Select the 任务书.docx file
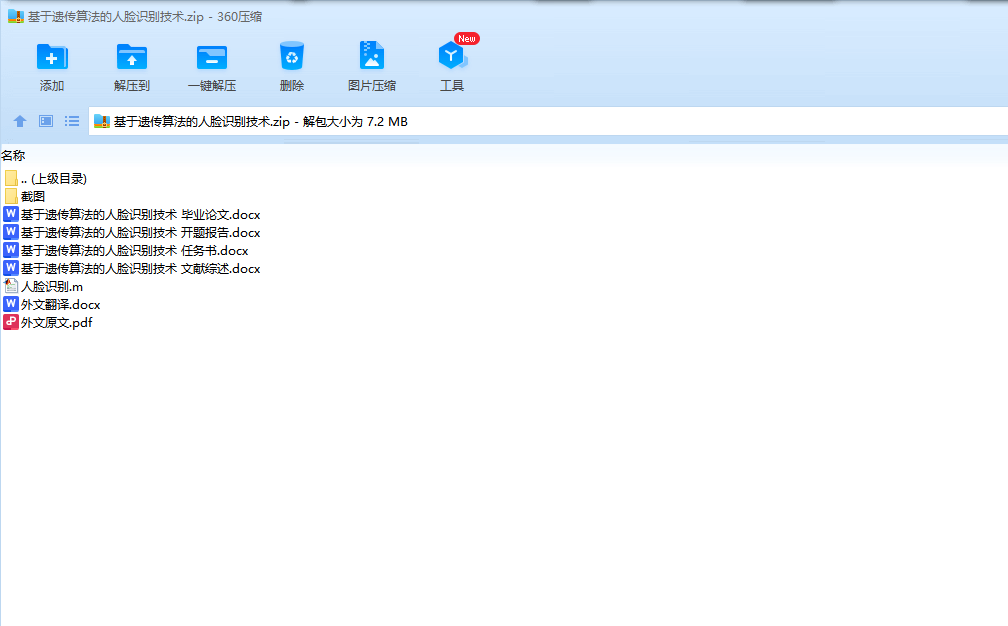 click(126, 251)
